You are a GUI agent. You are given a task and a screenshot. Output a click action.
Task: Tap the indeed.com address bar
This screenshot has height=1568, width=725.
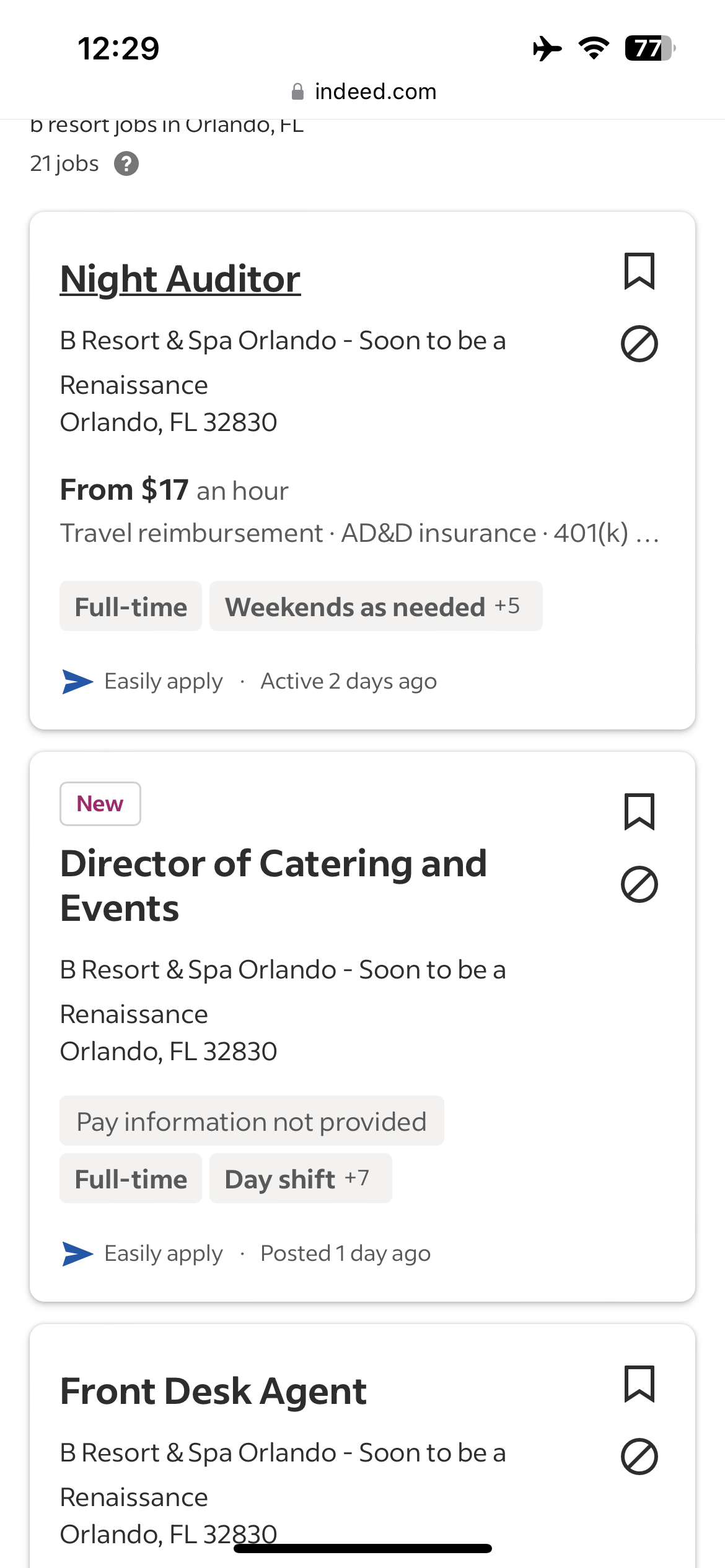click(375, 92)
